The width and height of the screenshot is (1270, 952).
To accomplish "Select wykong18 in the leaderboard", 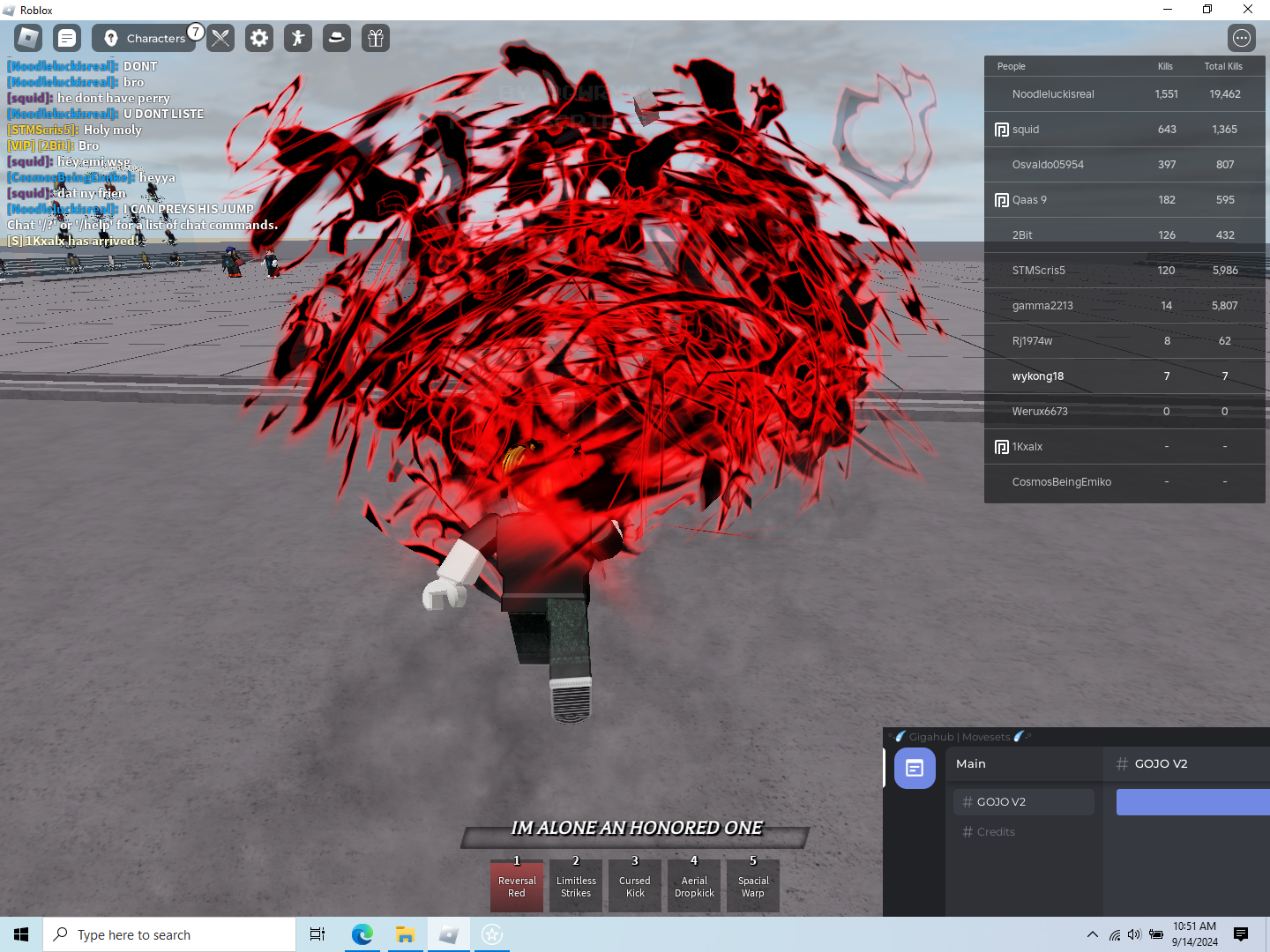I will click(1124, 376).
